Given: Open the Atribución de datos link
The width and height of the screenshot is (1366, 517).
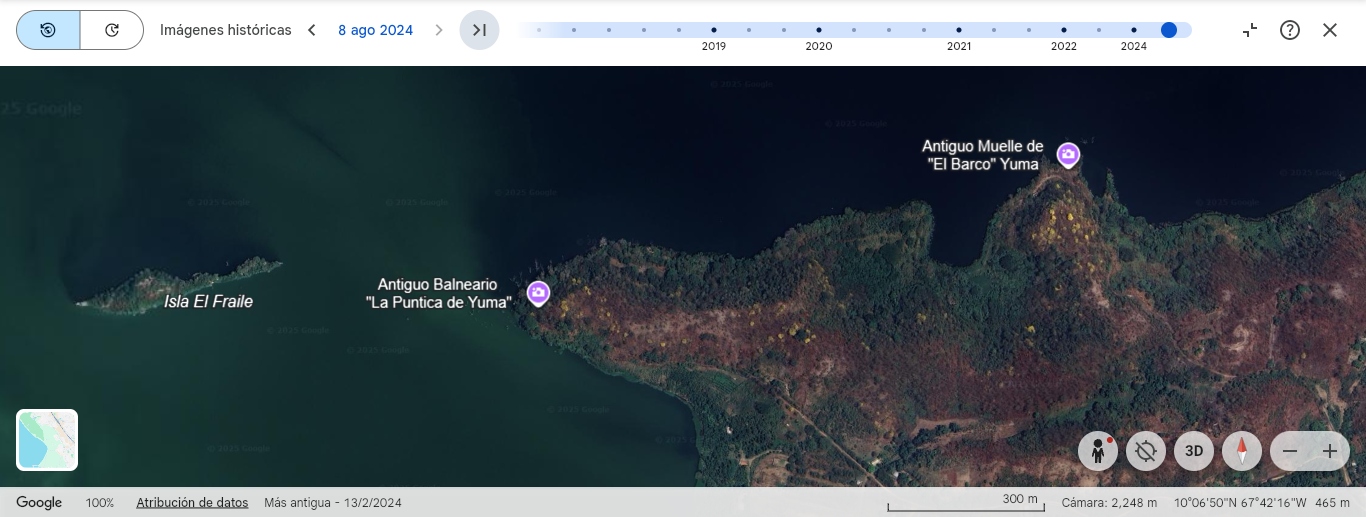Looking at the screenshot, I should pyautogui.click(x=192, y=502).
